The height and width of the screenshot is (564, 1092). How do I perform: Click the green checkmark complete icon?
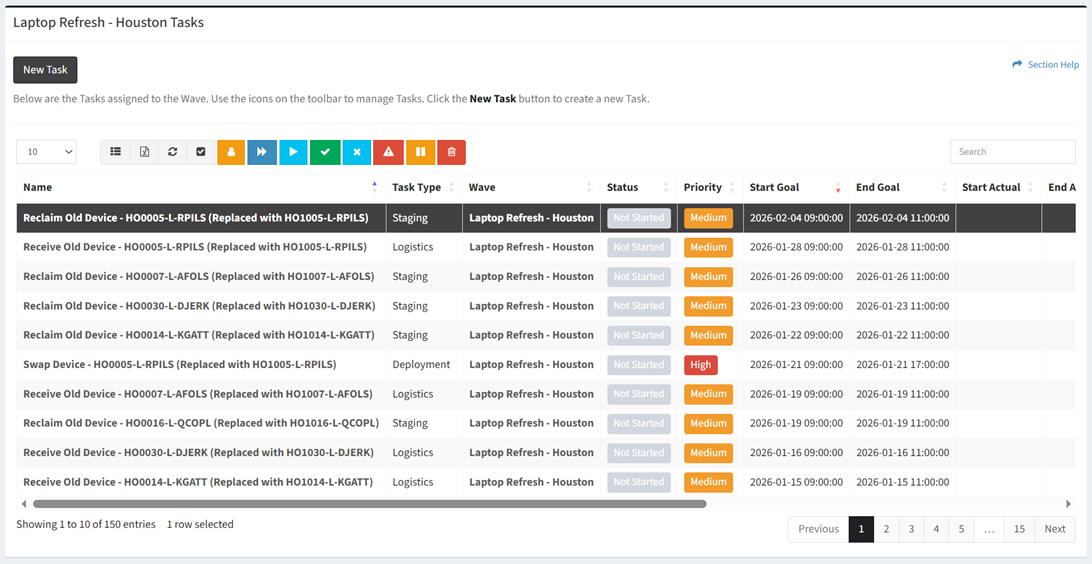click(x=325, y=152)
